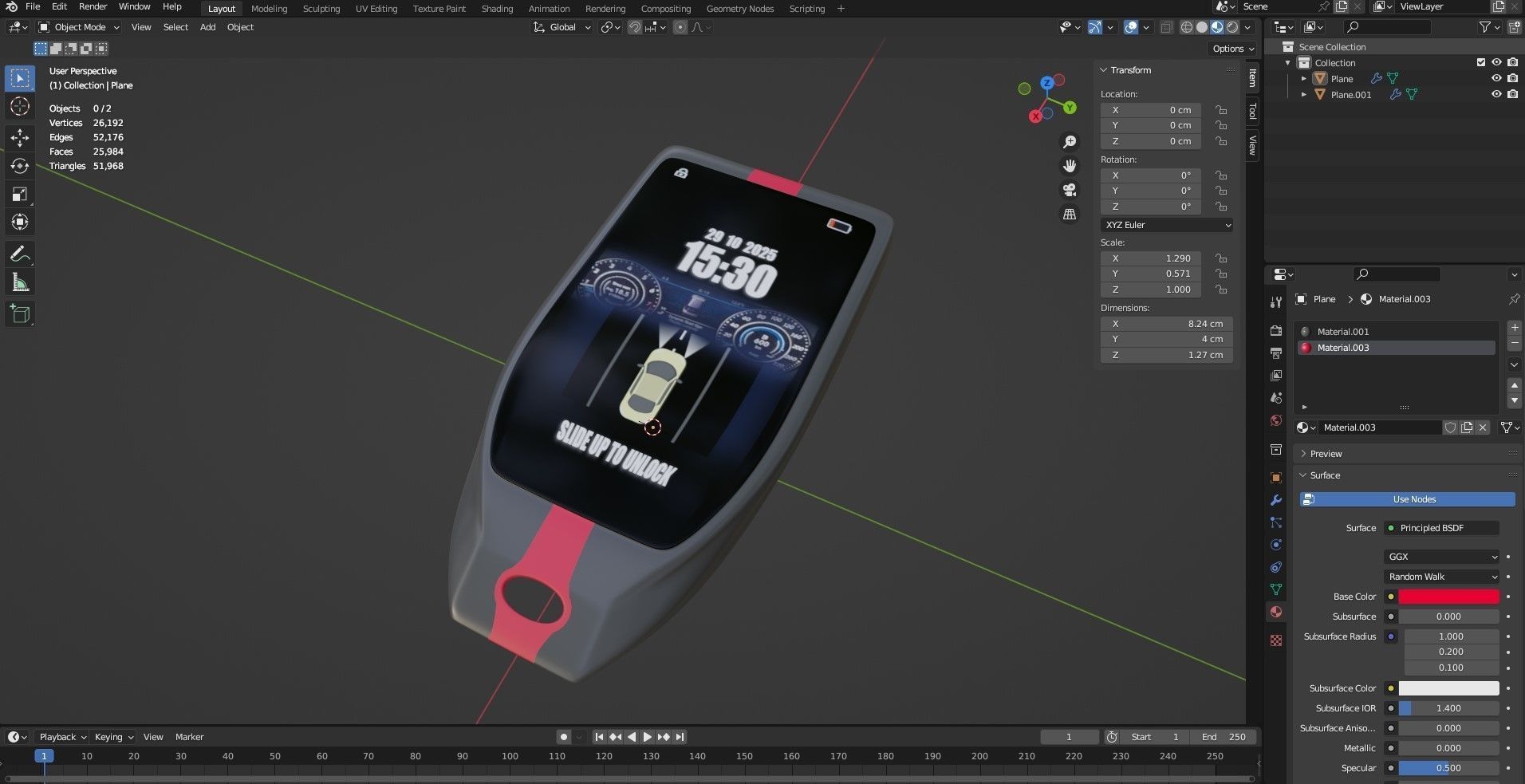Switch to Shading workspace tab

497,9
